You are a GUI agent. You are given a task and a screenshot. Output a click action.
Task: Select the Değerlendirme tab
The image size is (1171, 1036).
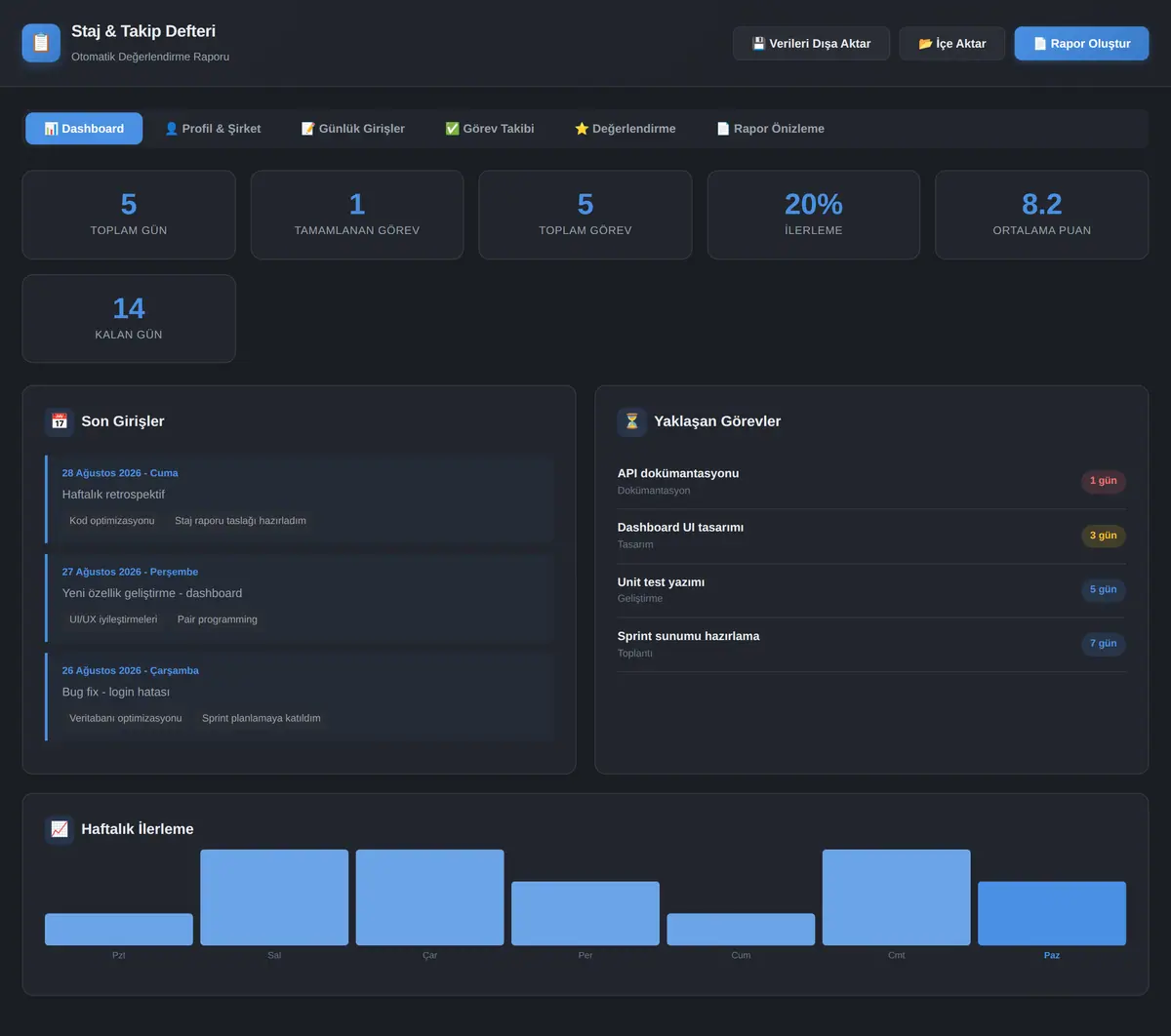point(626,129)
